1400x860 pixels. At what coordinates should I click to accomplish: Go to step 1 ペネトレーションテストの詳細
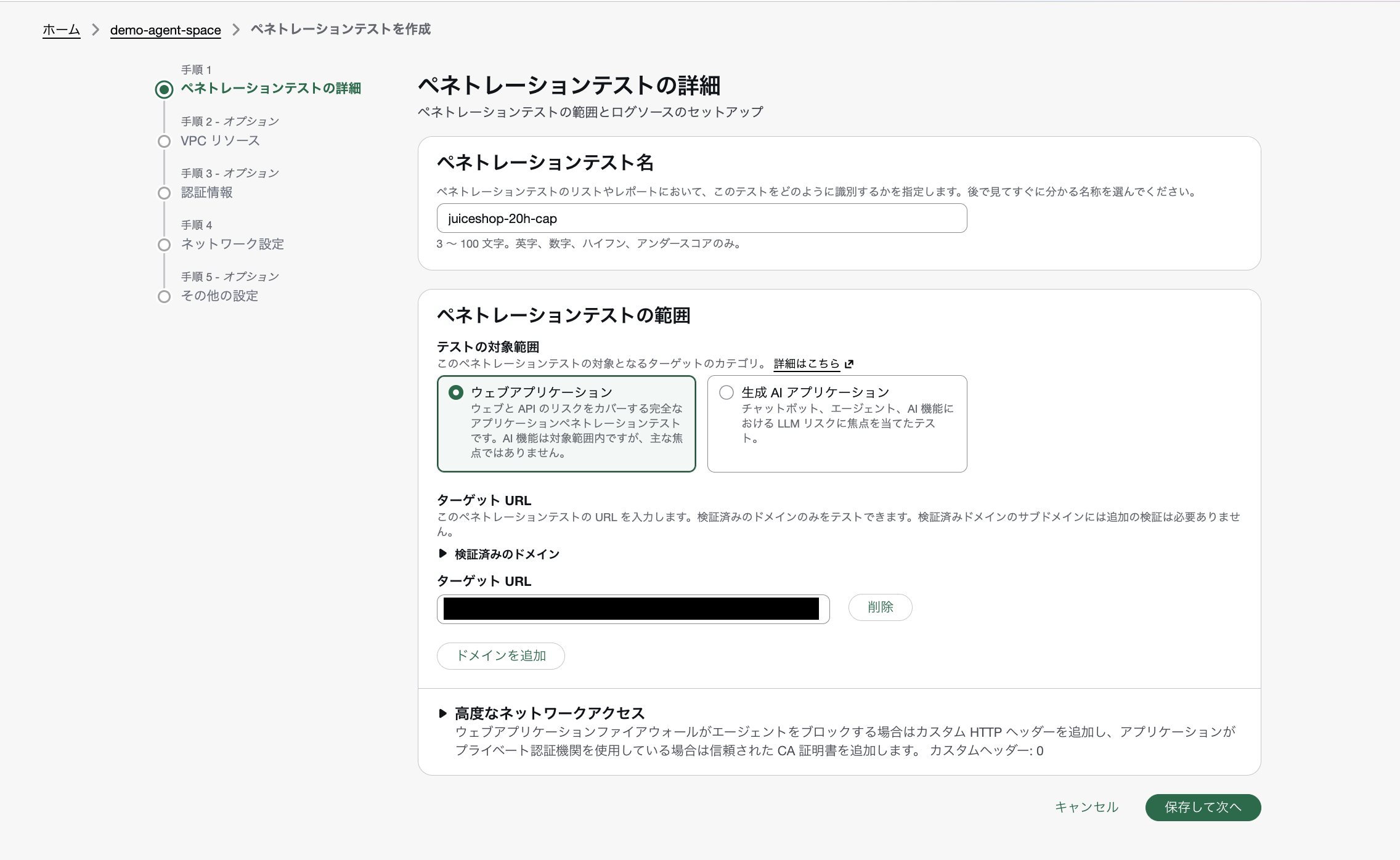271,88
